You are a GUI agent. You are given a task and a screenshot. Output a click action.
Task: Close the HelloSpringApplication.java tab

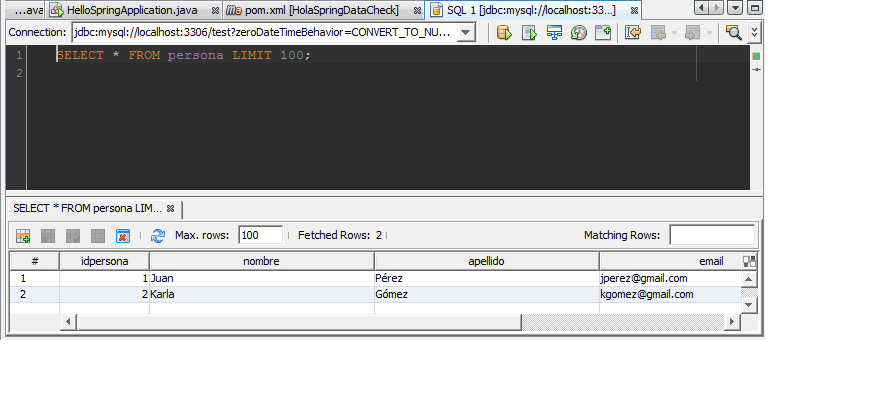point(215,10)
